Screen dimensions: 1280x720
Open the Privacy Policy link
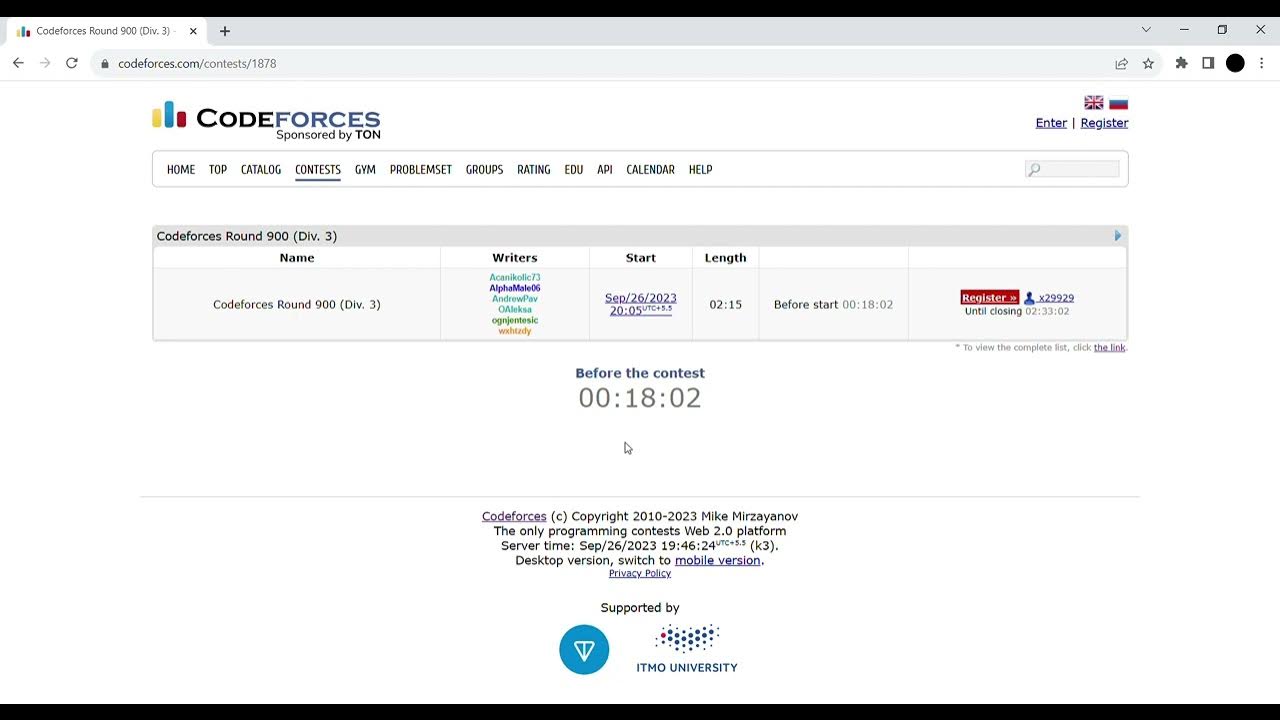pyautogui.click(x=640, y=574)
